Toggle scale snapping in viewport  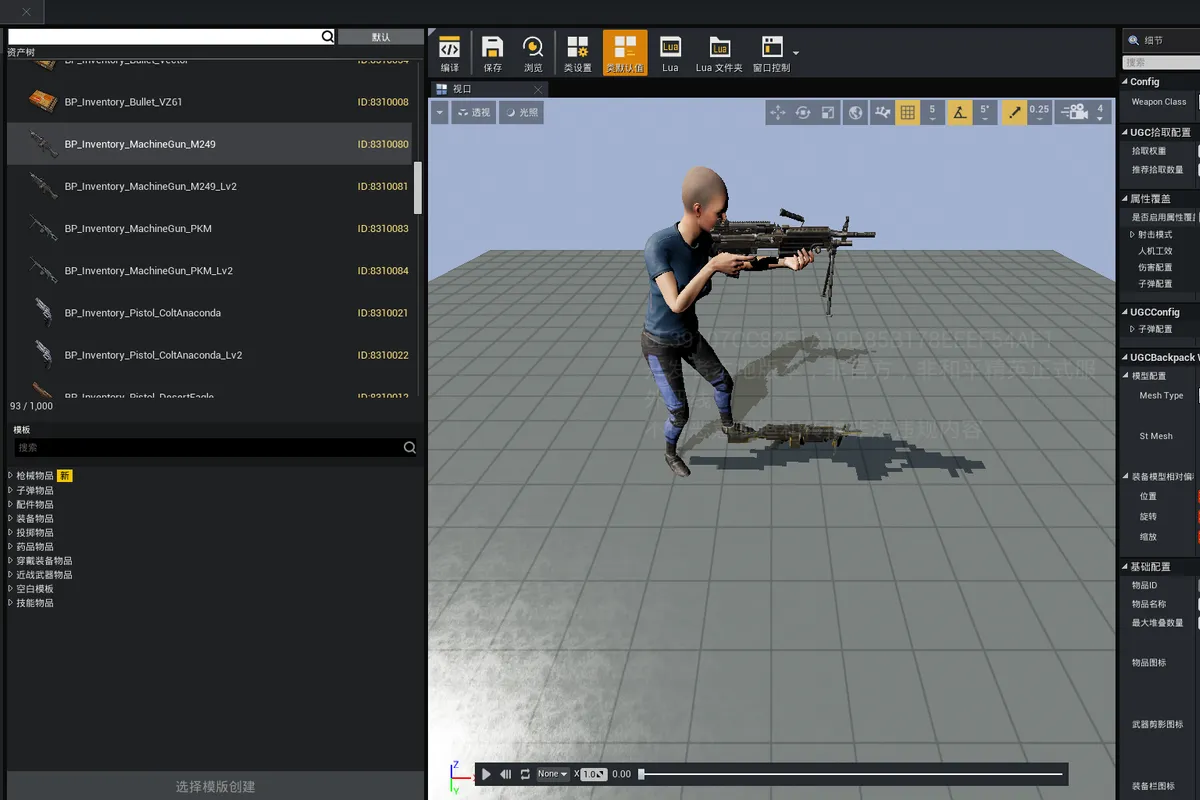(x=1014, y=112)
